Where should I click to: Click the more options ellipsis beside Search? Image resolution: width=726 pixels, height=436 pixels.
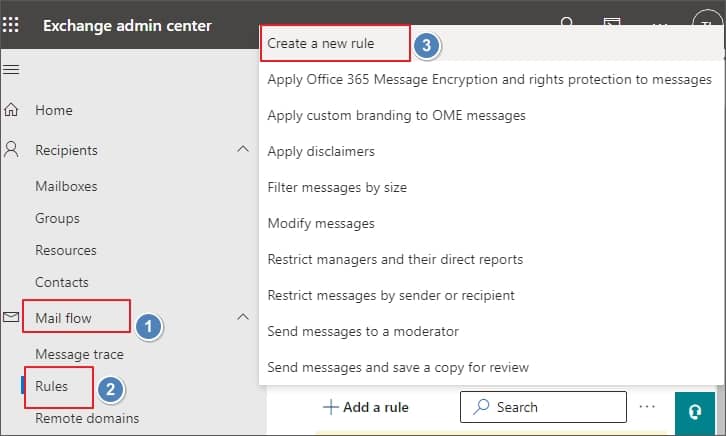point(647,407)
